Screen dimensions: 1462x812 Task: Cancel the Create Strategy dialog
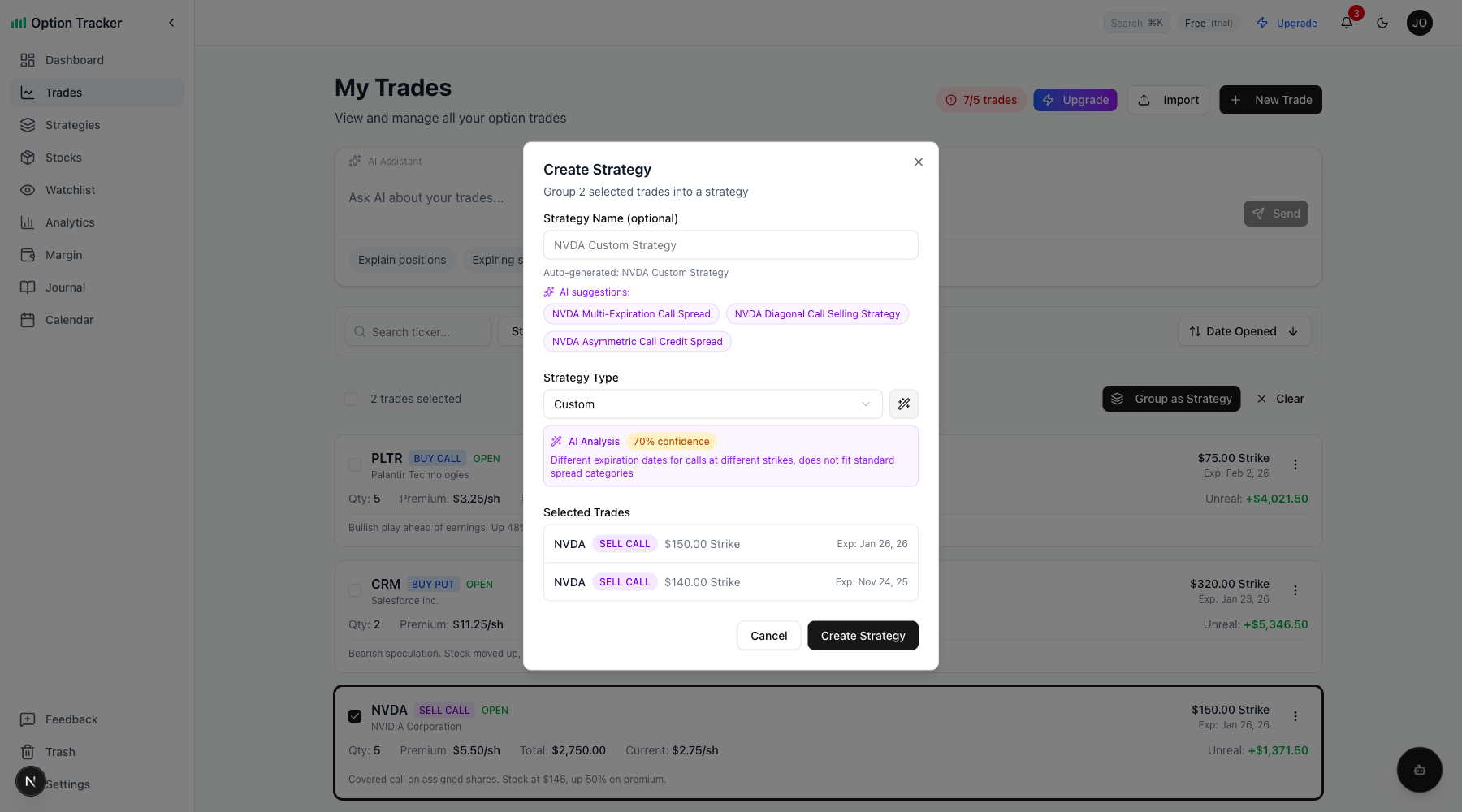(768, 636)
